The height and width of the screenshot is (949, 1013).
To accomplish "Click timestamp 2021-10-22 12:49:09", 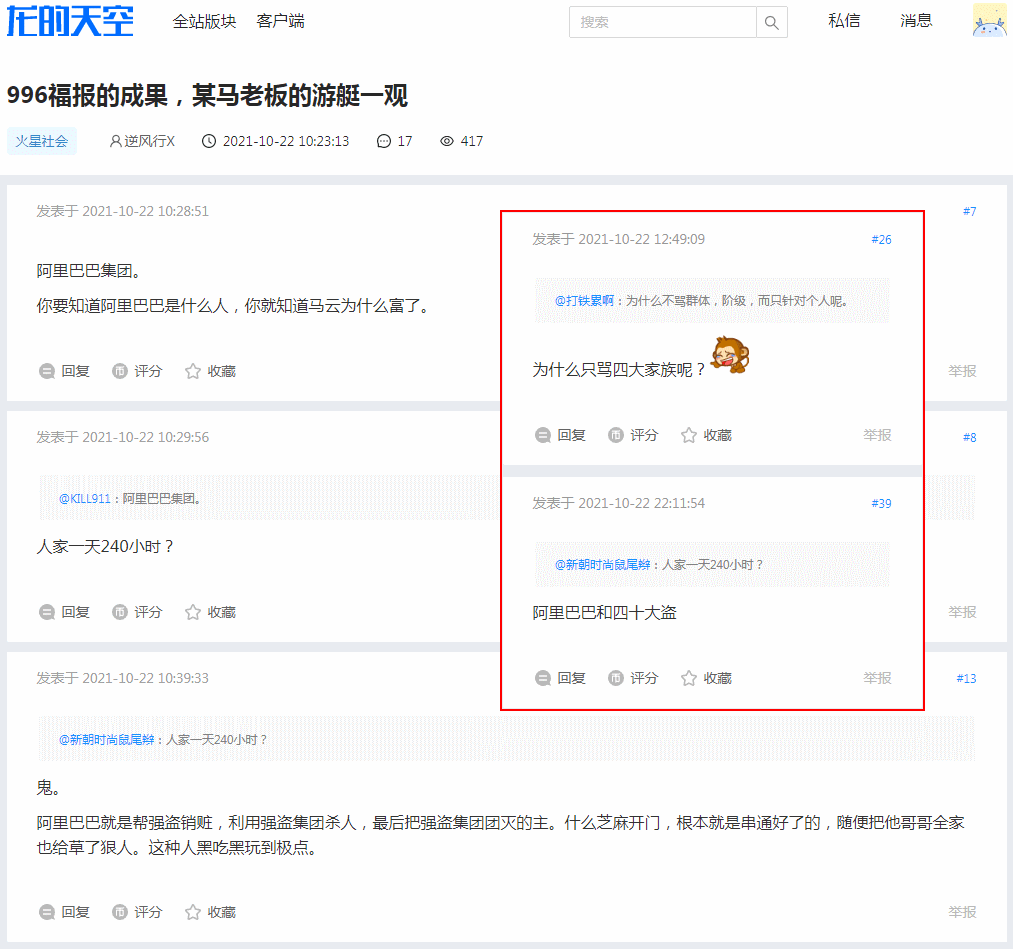I will pos(642,240).
